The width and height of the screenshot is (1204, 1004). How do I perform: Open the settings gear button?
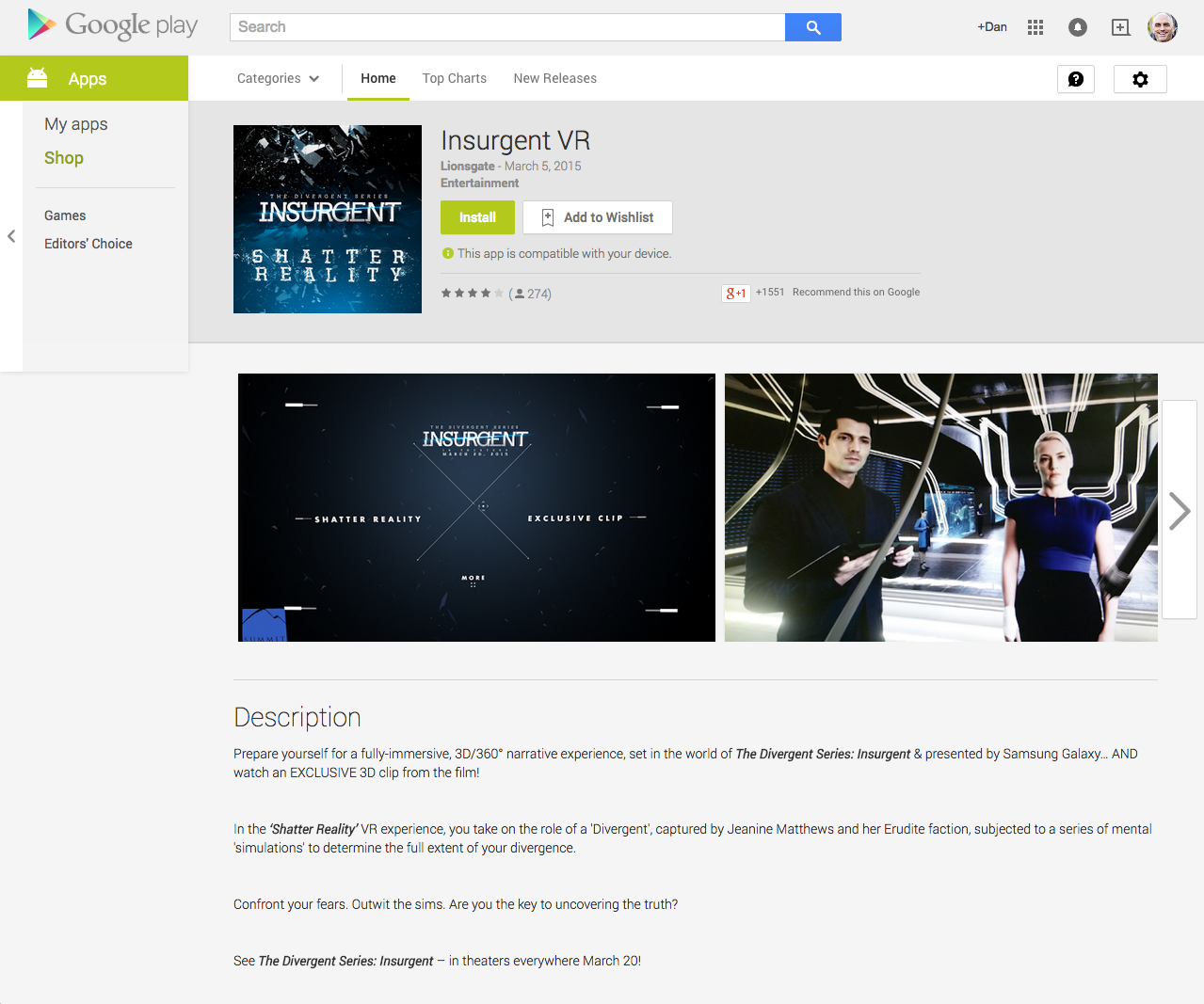[1140, 79]
